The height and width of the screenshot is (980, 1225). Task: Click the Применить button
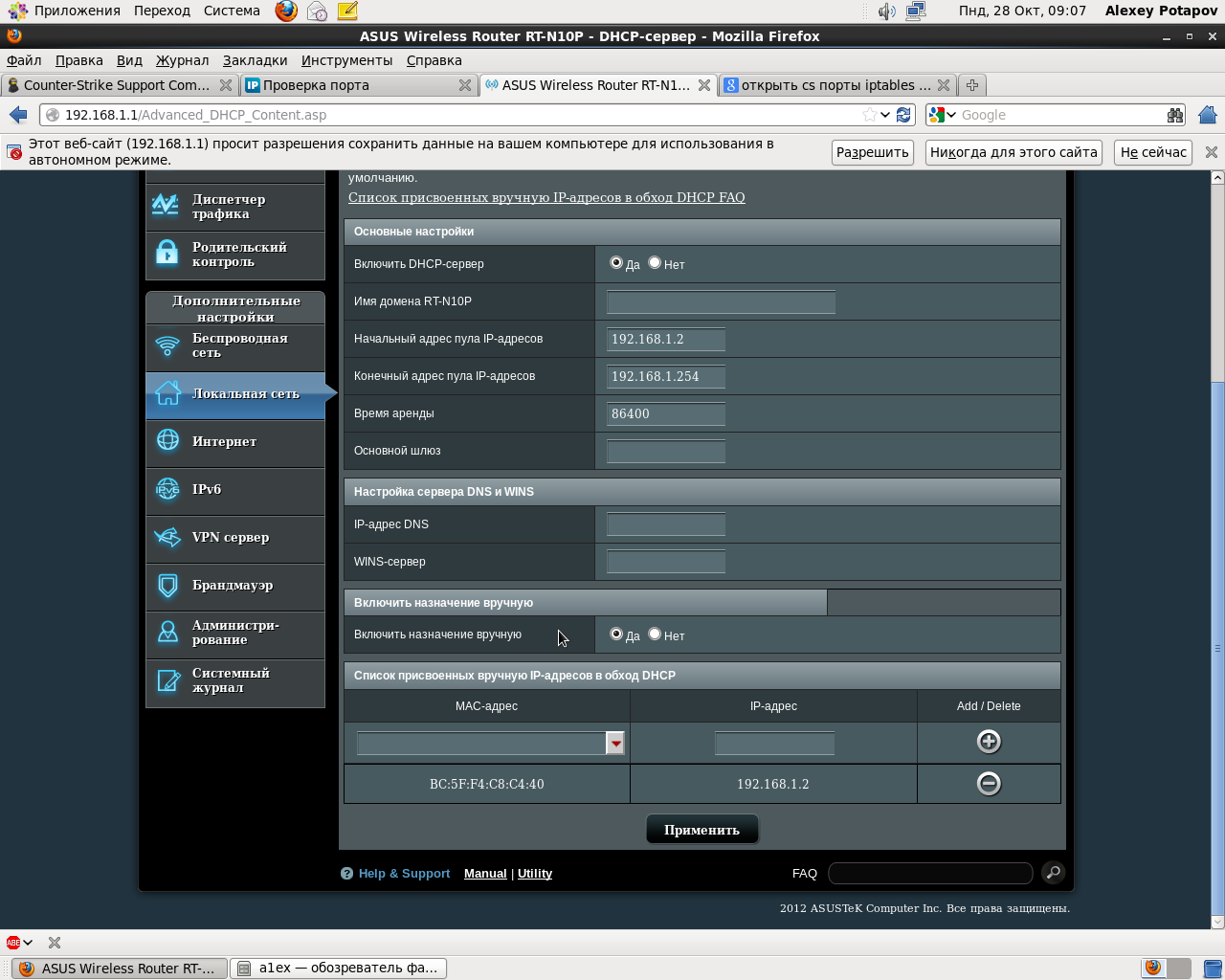point(702,830)
